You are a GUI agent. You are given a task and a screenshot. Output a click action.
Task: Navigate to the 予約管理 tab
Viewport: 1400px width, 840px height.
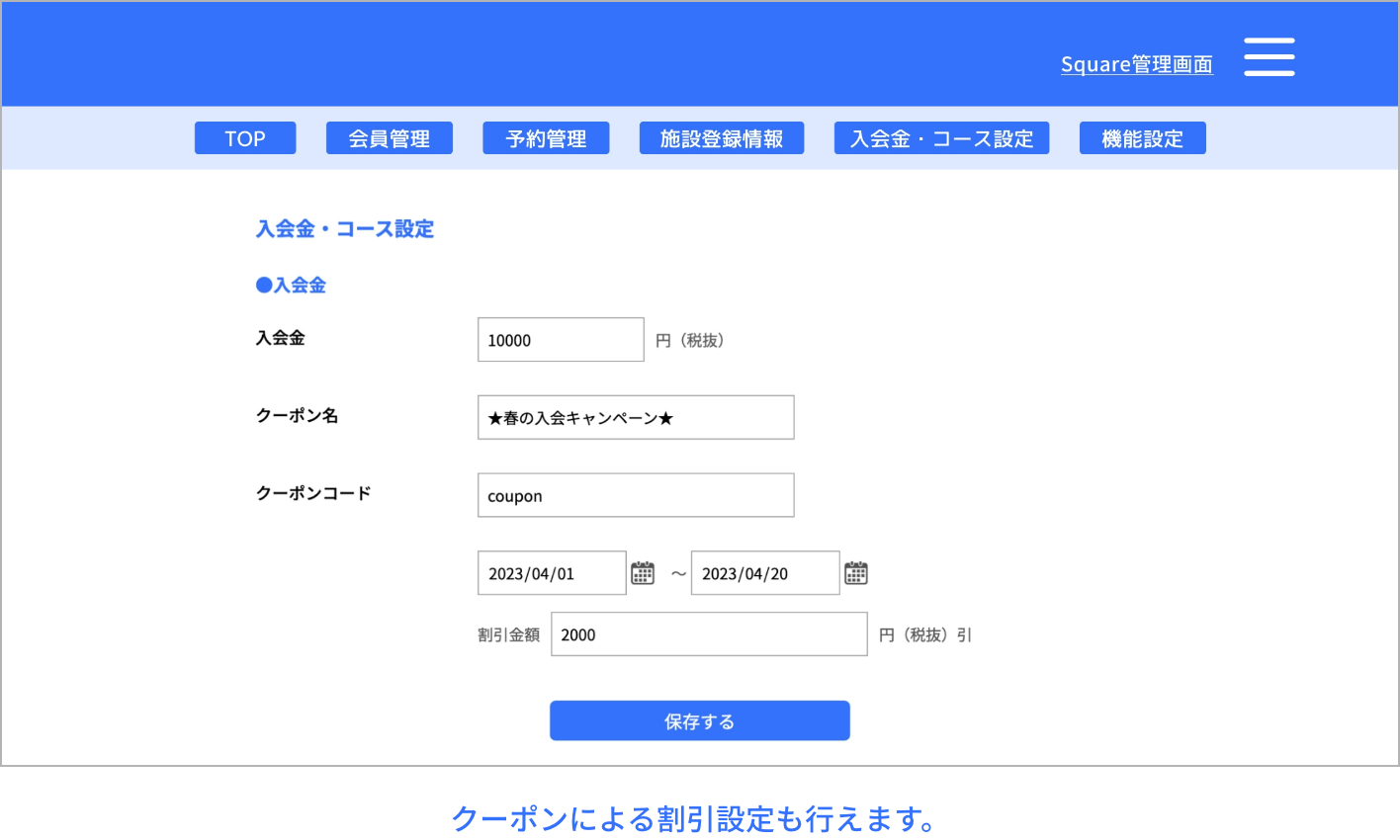coord(546,138)
